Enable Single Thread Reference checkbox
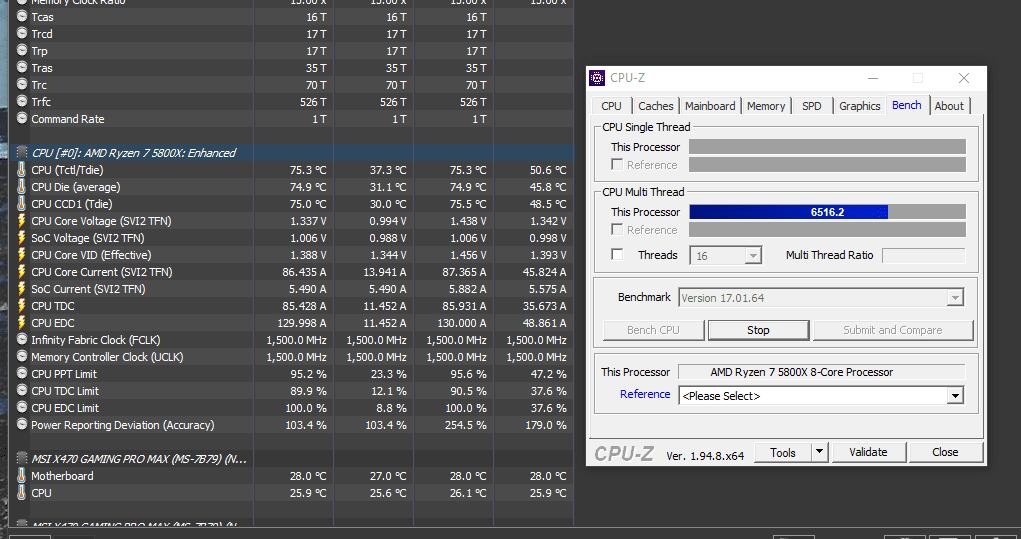The image size is (1021, 539). pyautogui.click(x=617, y=165)
